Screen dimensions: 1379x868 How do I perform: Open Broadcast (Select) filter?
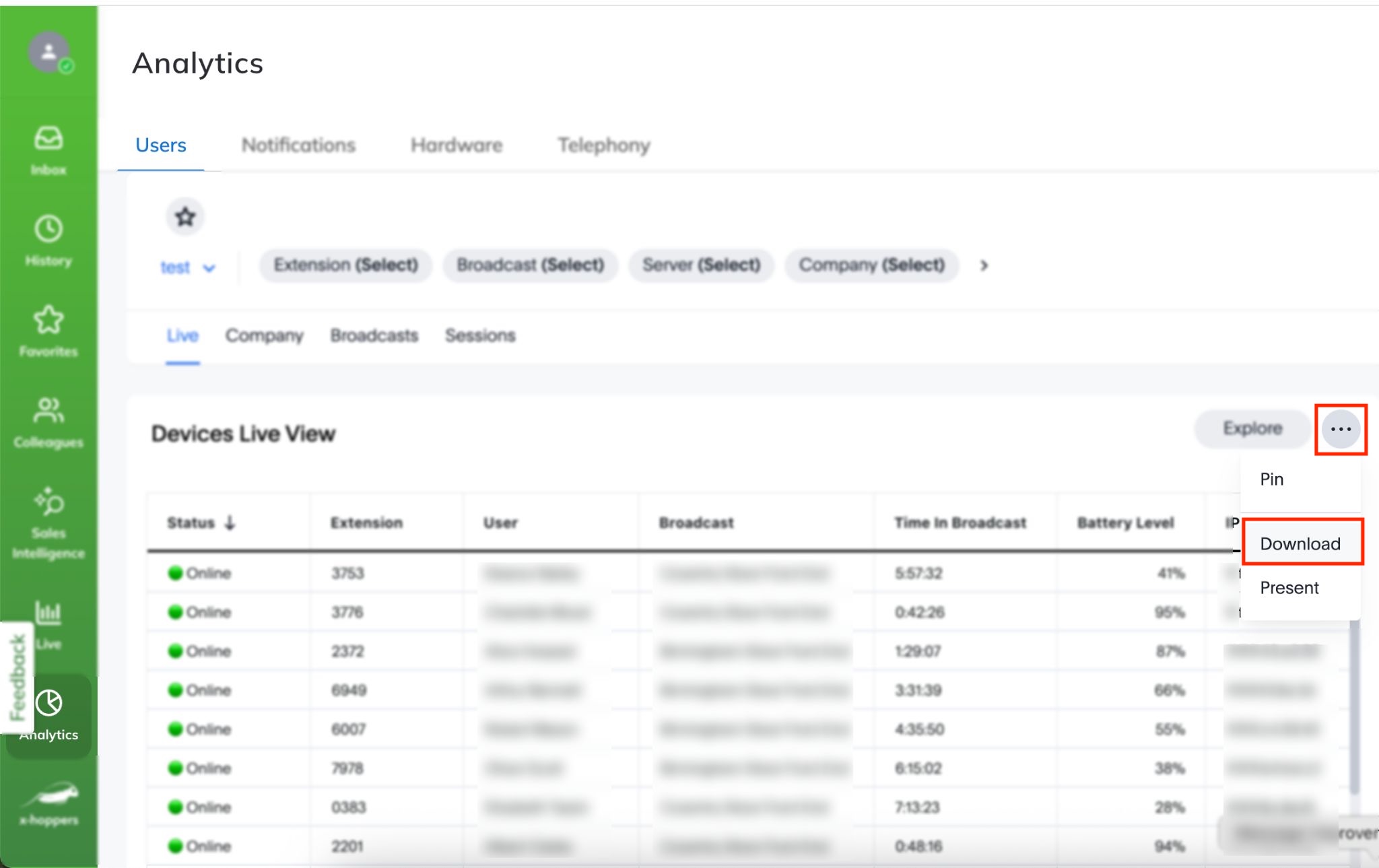tap(530, 265)
